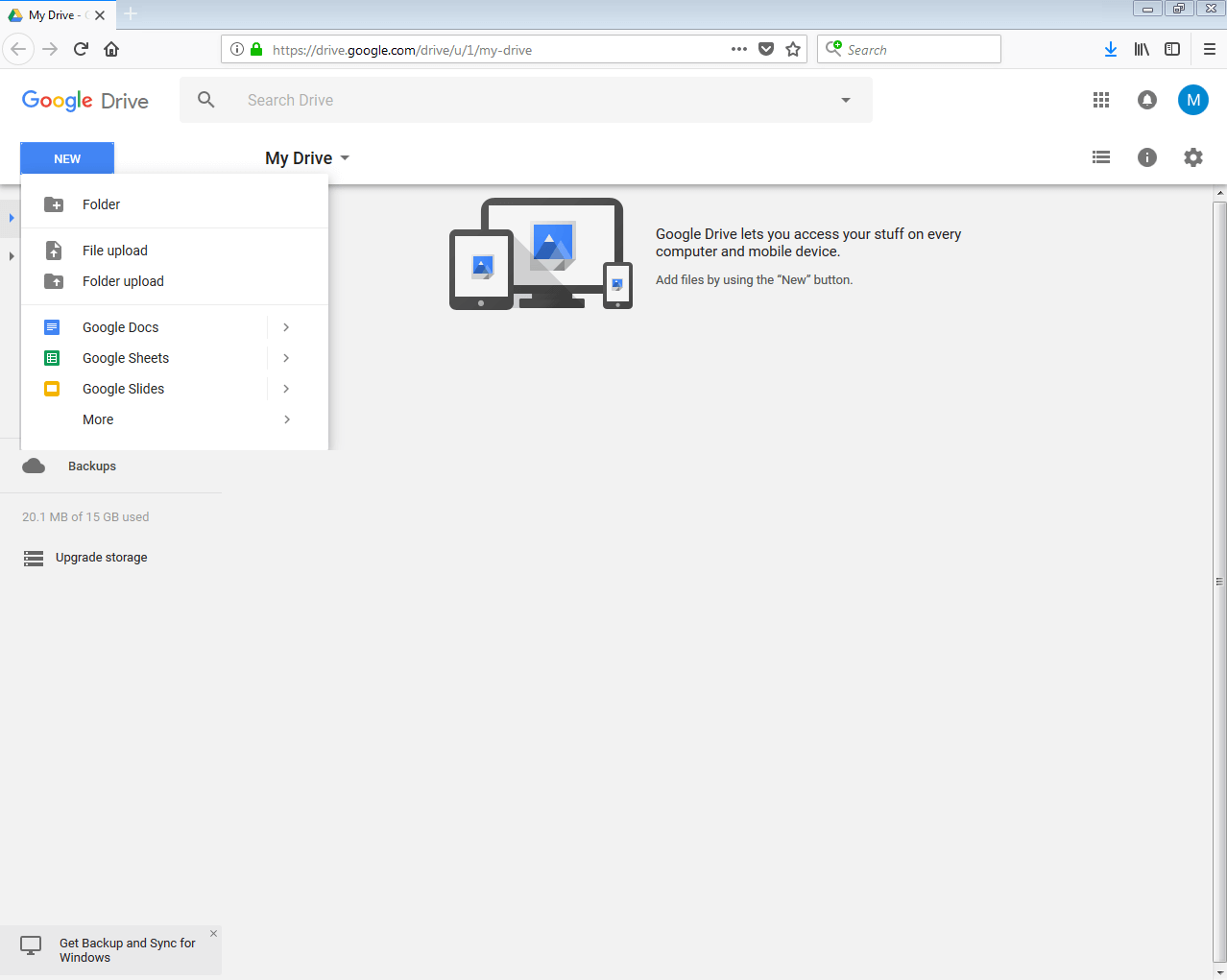Screen dimensions: 1227x980
Task: Save page to Pocket
Action: (x=766, y=49)
